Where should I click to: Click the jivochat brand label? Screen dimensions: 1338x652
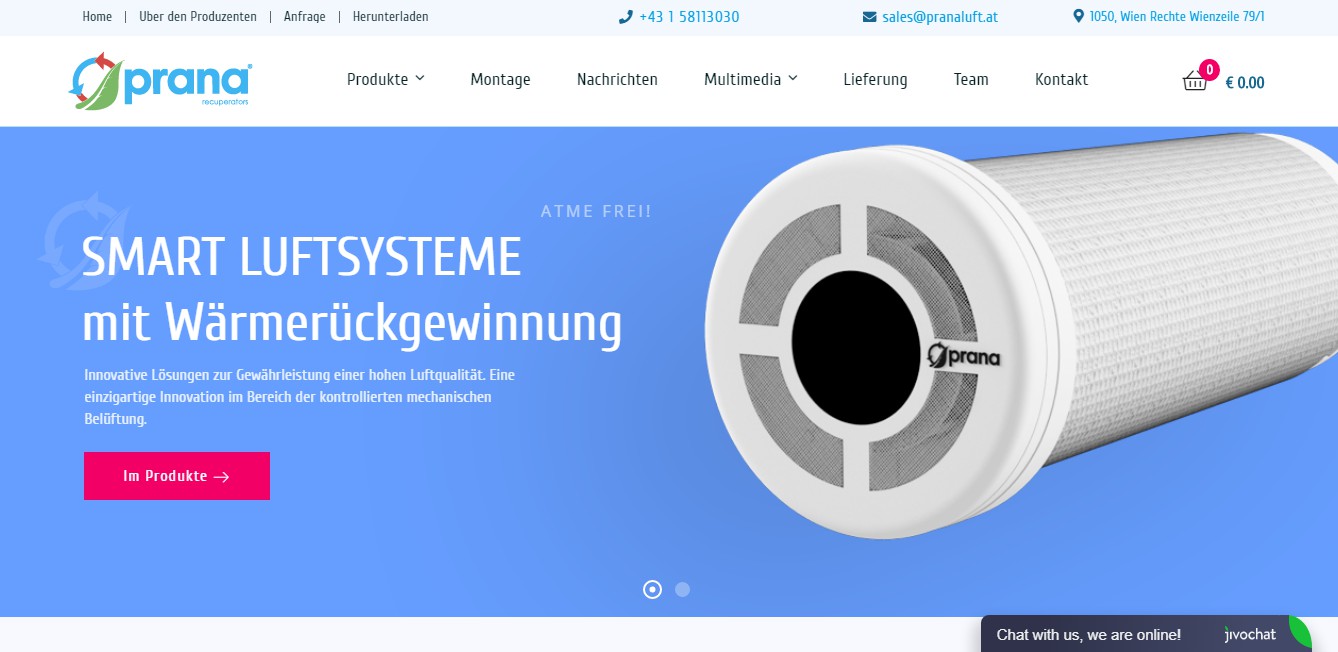(x=1250, y=635)
